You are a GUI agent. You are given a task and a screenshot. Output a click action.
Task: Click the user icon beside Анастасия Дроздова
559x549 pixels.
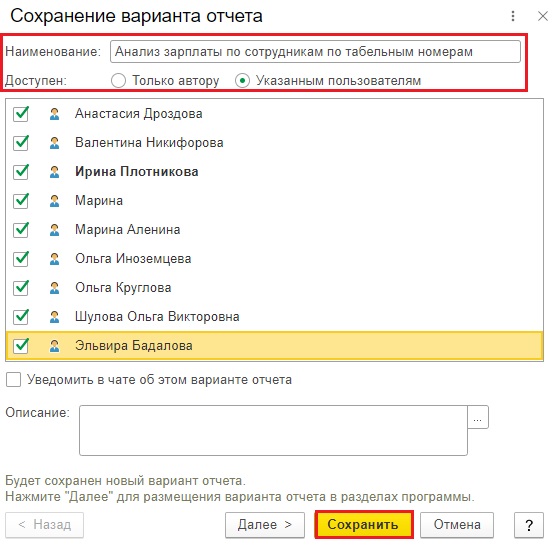tap(54, 114)
